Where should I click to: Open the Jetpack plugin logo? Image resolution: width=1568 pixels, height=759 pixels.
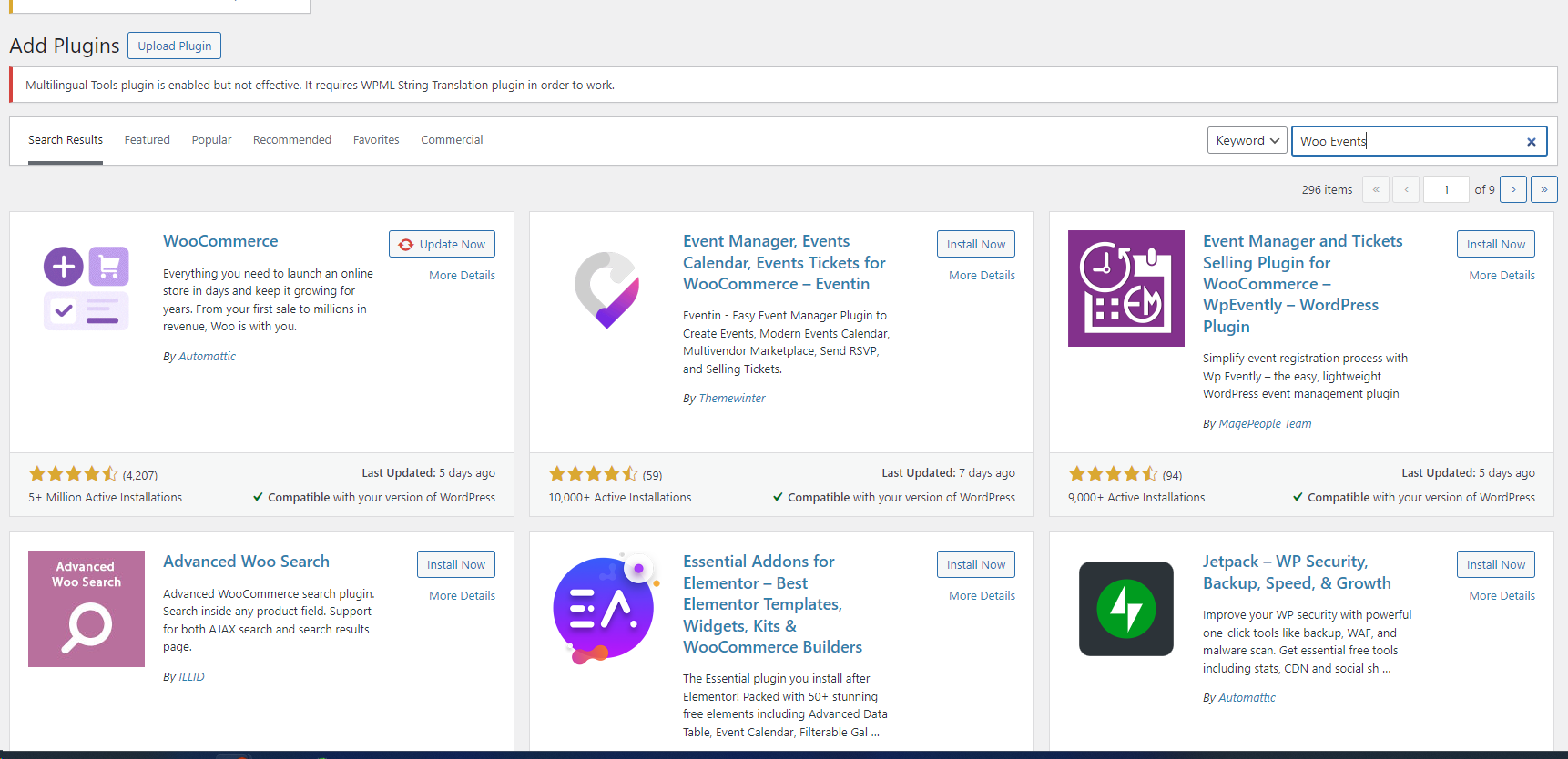[1126, 609]
